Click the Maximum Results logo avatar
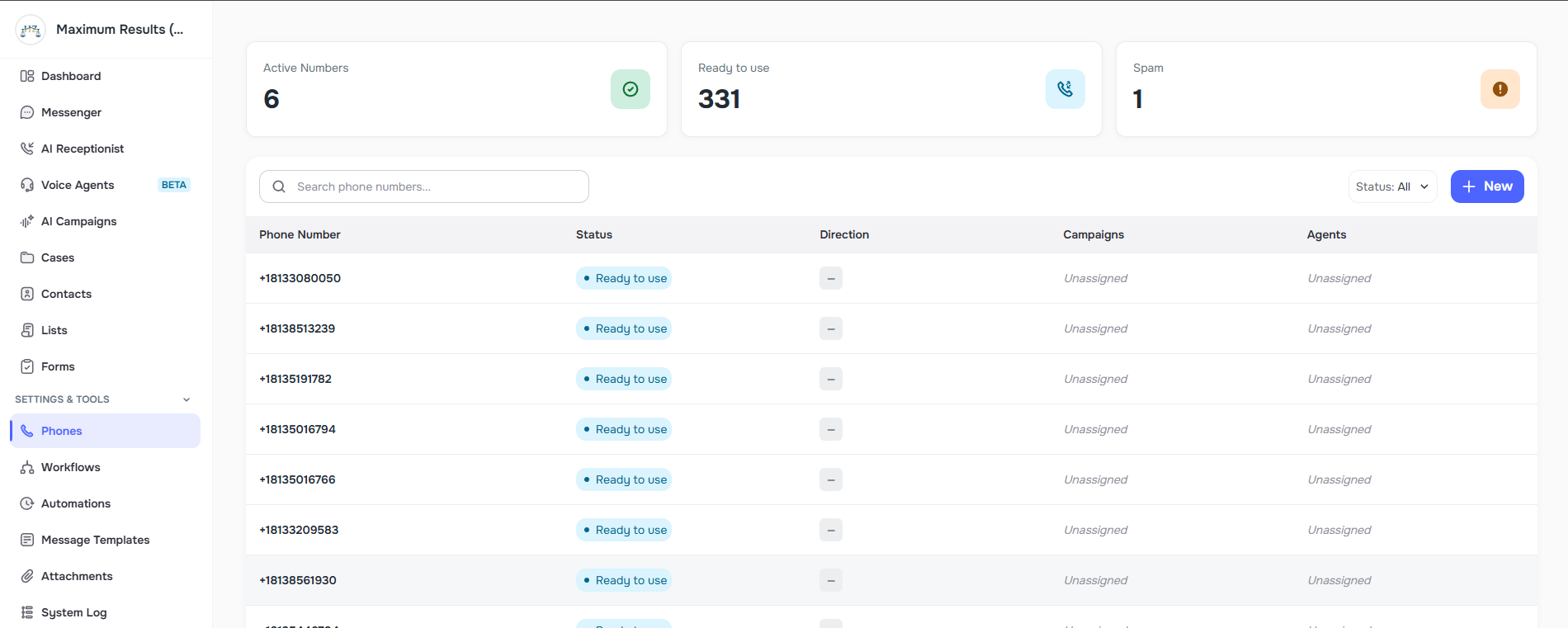The height and width of the screenshot is (628, 1568). tap(31, 30)
